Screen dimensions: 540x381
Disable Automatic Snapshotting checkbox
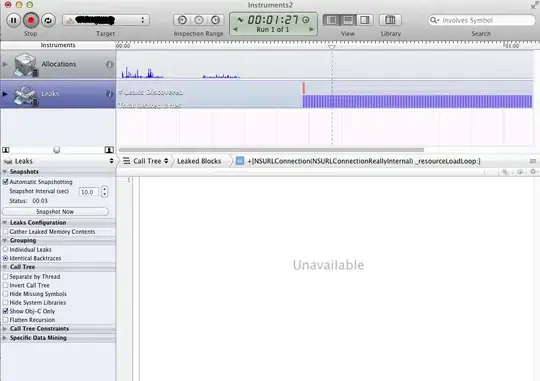coord(6,182)
